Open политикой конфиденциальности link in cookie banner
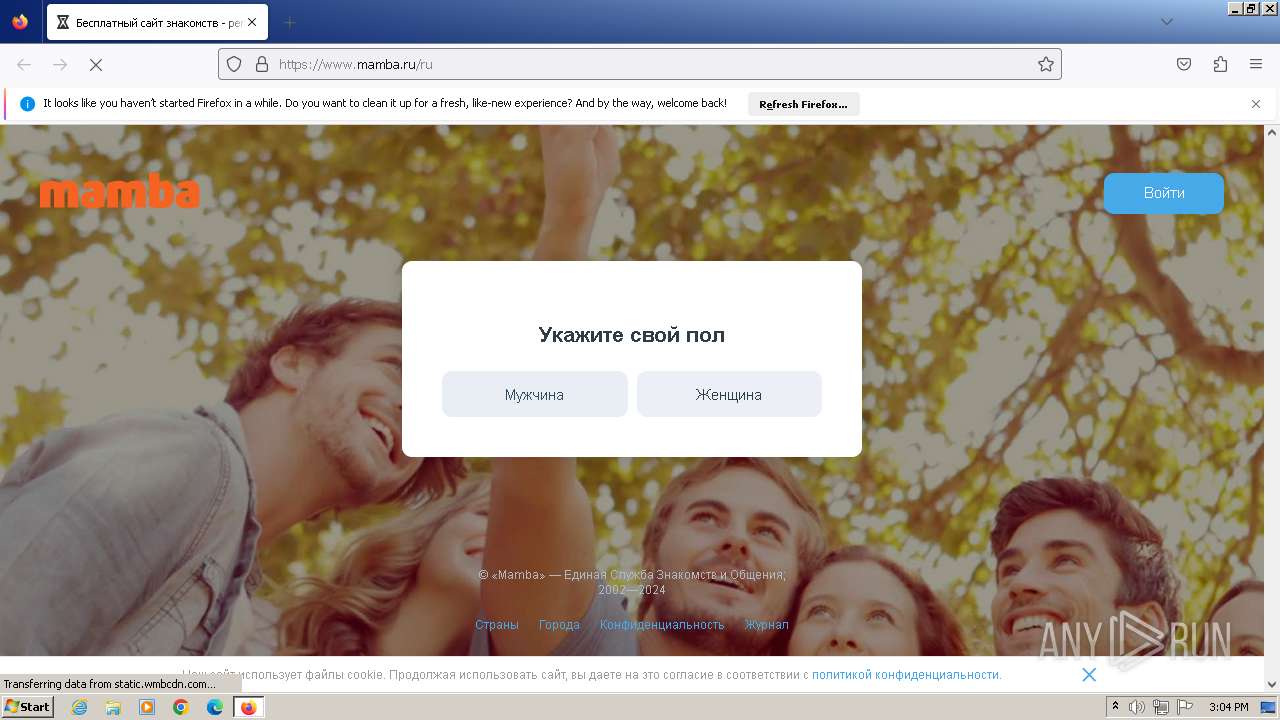 coord(905,675)
